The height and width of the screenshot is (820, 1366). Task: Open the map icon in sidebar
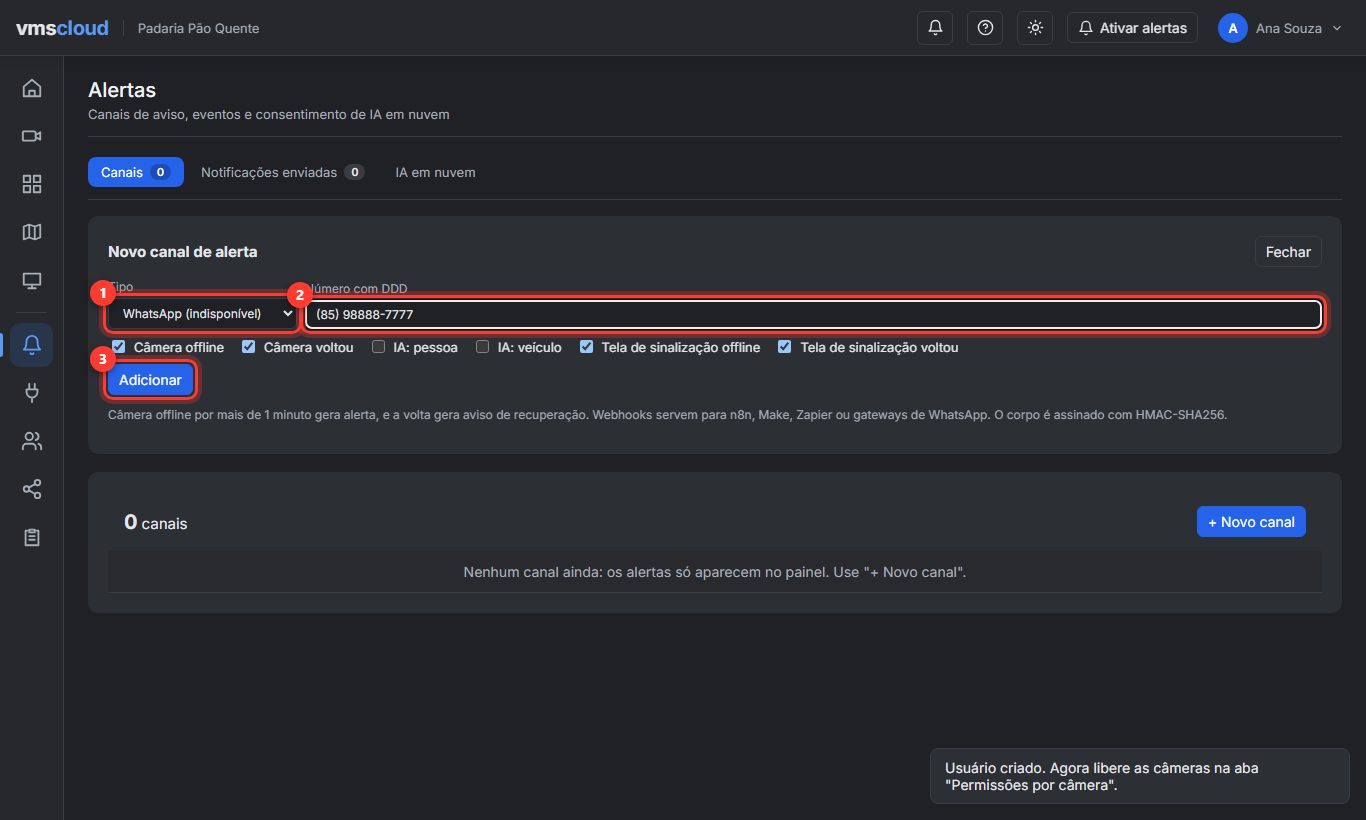coord(32,232)
